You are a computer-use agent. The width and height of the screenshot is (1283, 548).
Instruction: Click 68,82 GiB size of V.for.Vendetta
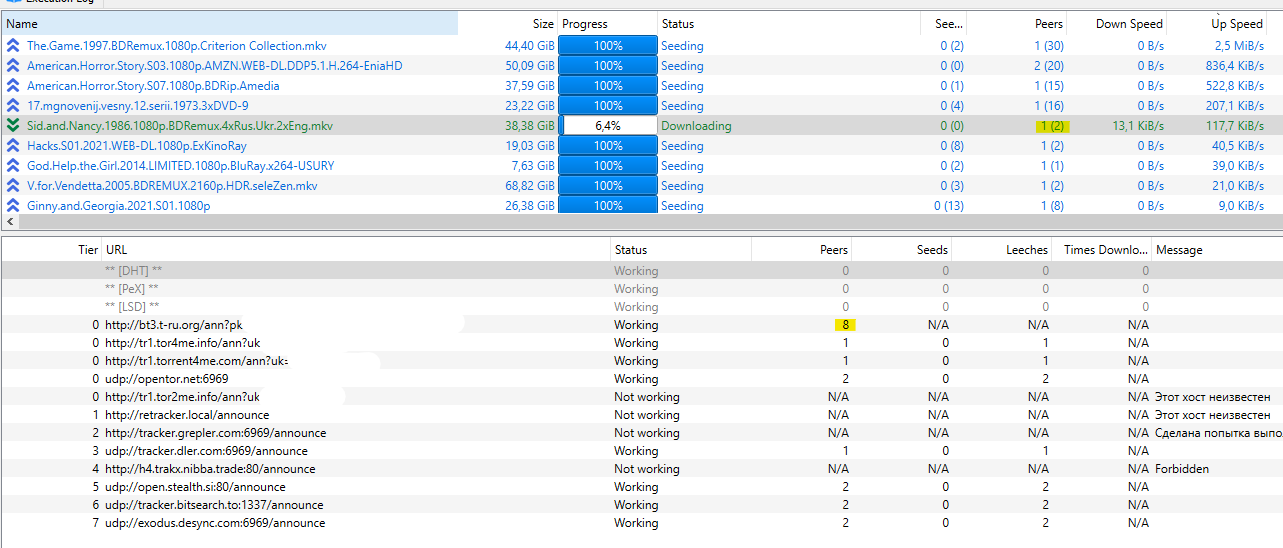pos(530,186)
